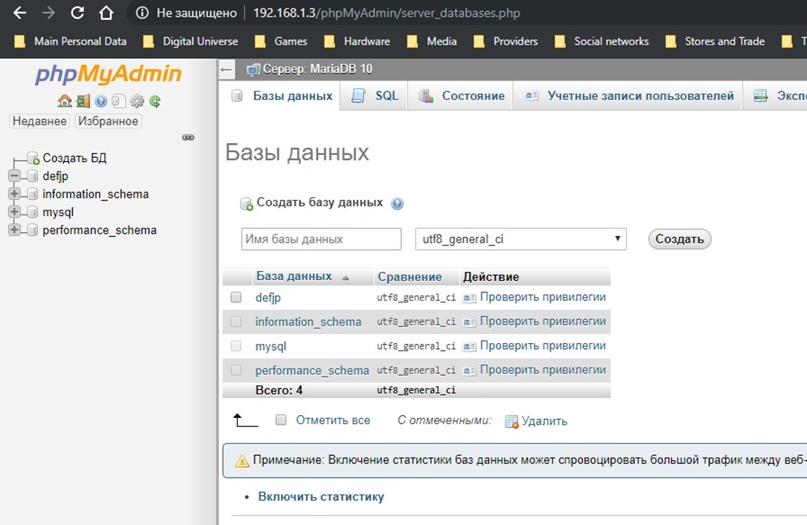Click browser reload page icon
Image resolution: width=807 pixels, height=525 pixels.
[78, 14]
